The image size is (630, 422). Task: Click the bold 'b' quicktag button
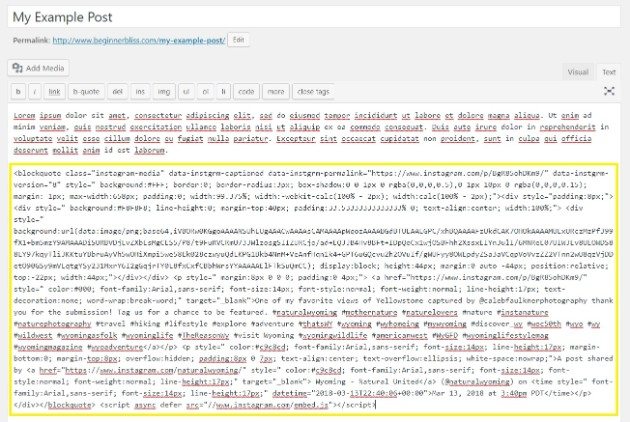19,90
